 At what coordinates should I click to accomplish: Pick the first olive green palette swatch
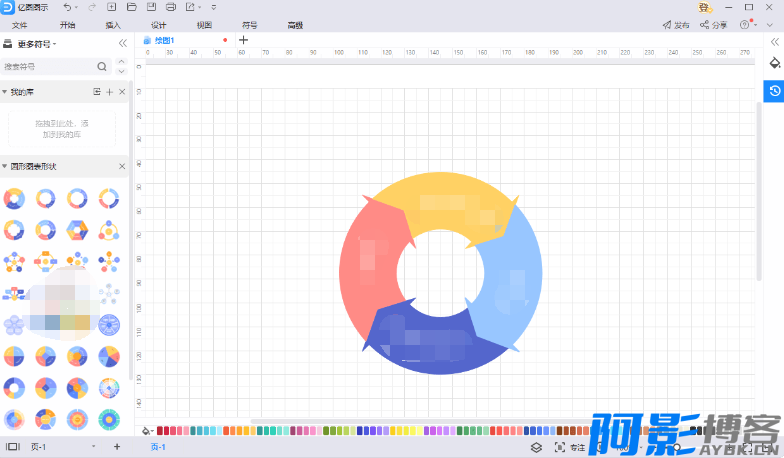[326, 430]
